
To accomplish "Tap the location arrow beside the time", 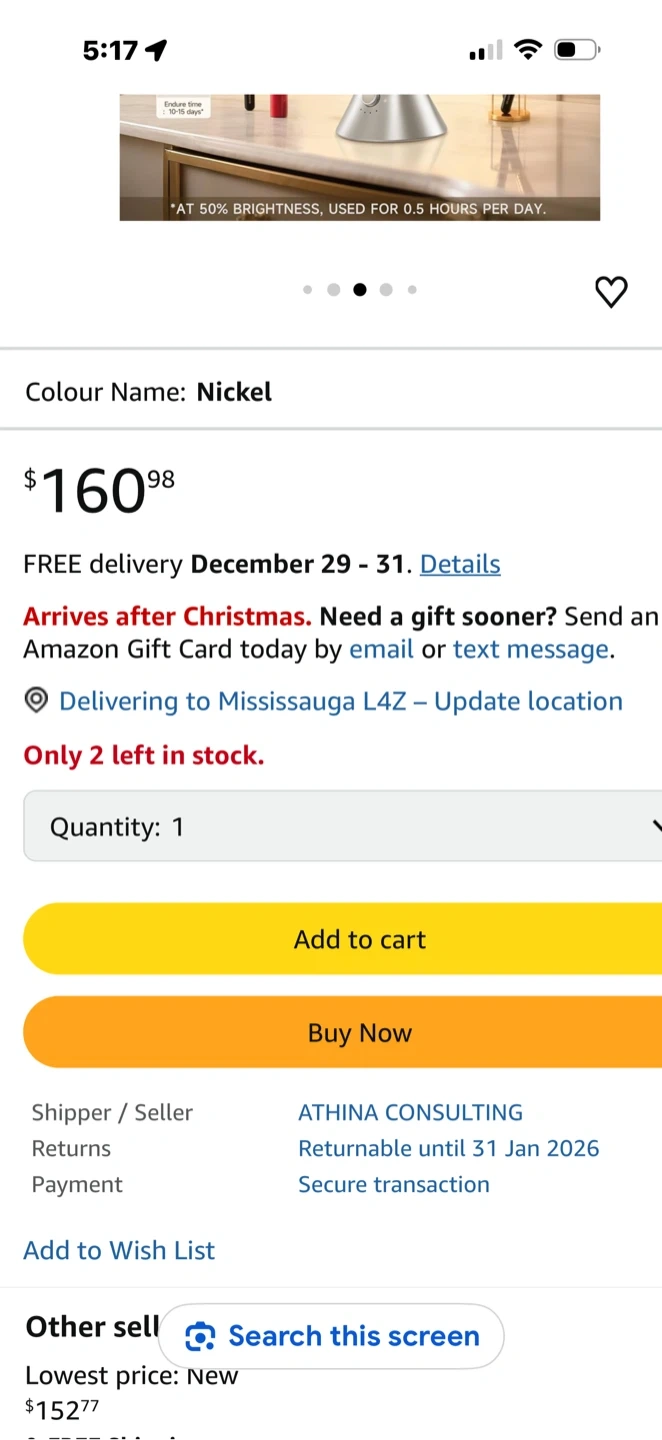I will (x=156, y=50).
